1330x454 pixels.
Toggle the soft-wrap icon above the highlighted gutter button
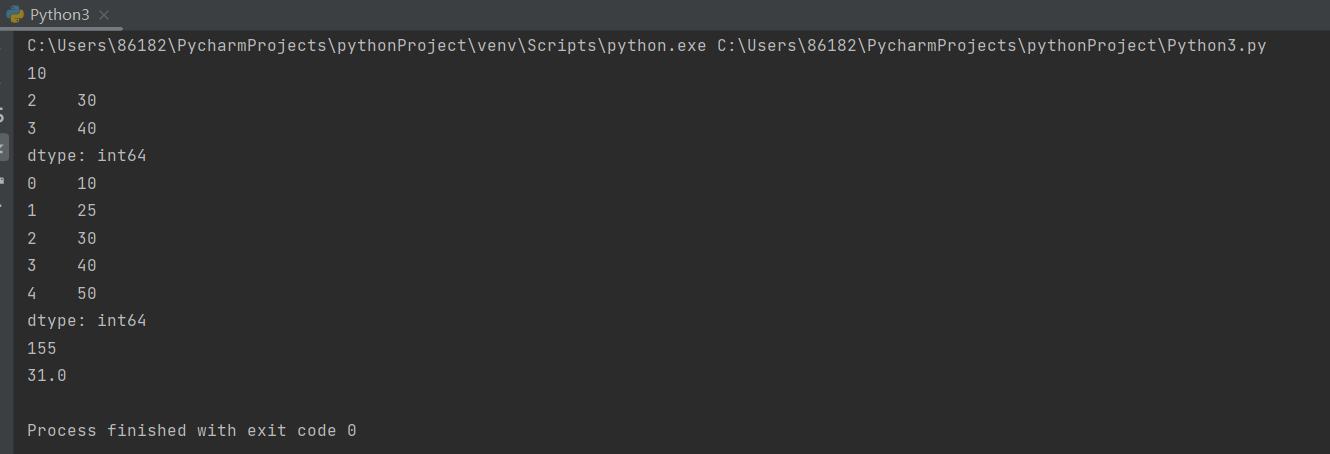click(4, 116)
